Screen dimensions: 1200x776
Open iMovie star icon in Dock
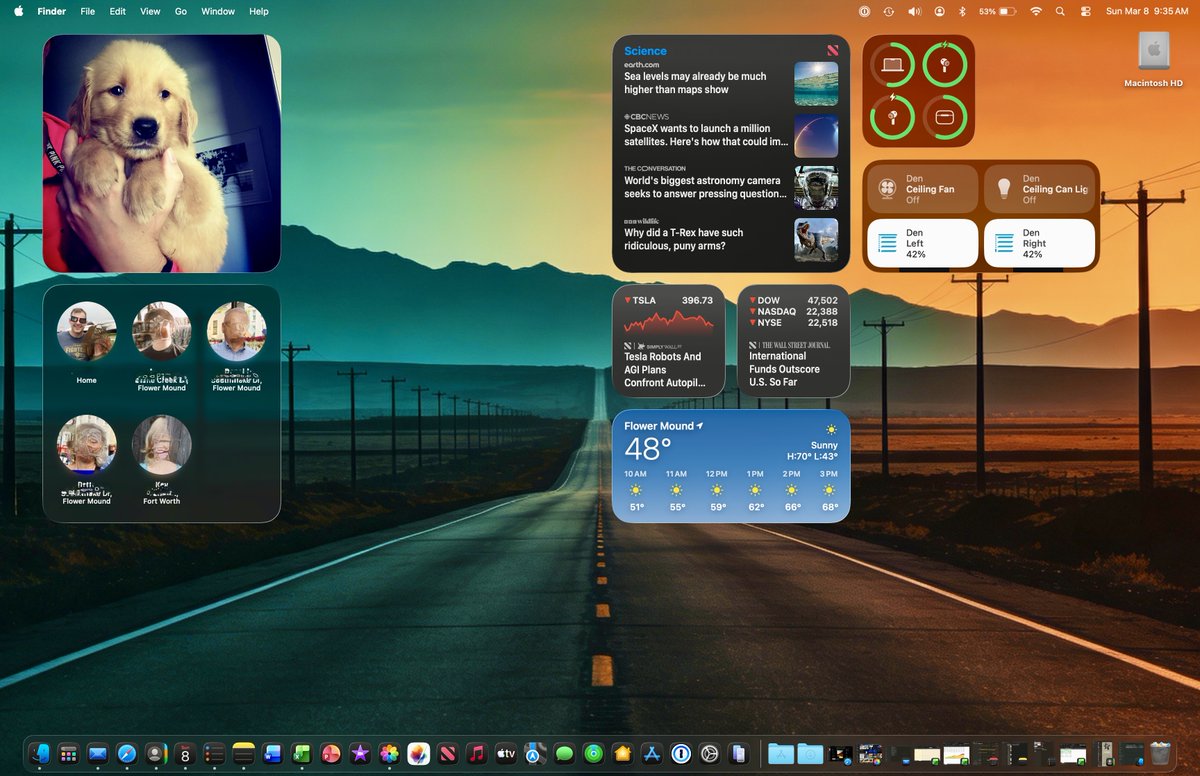pyautogui.click(x=360, y=754)
